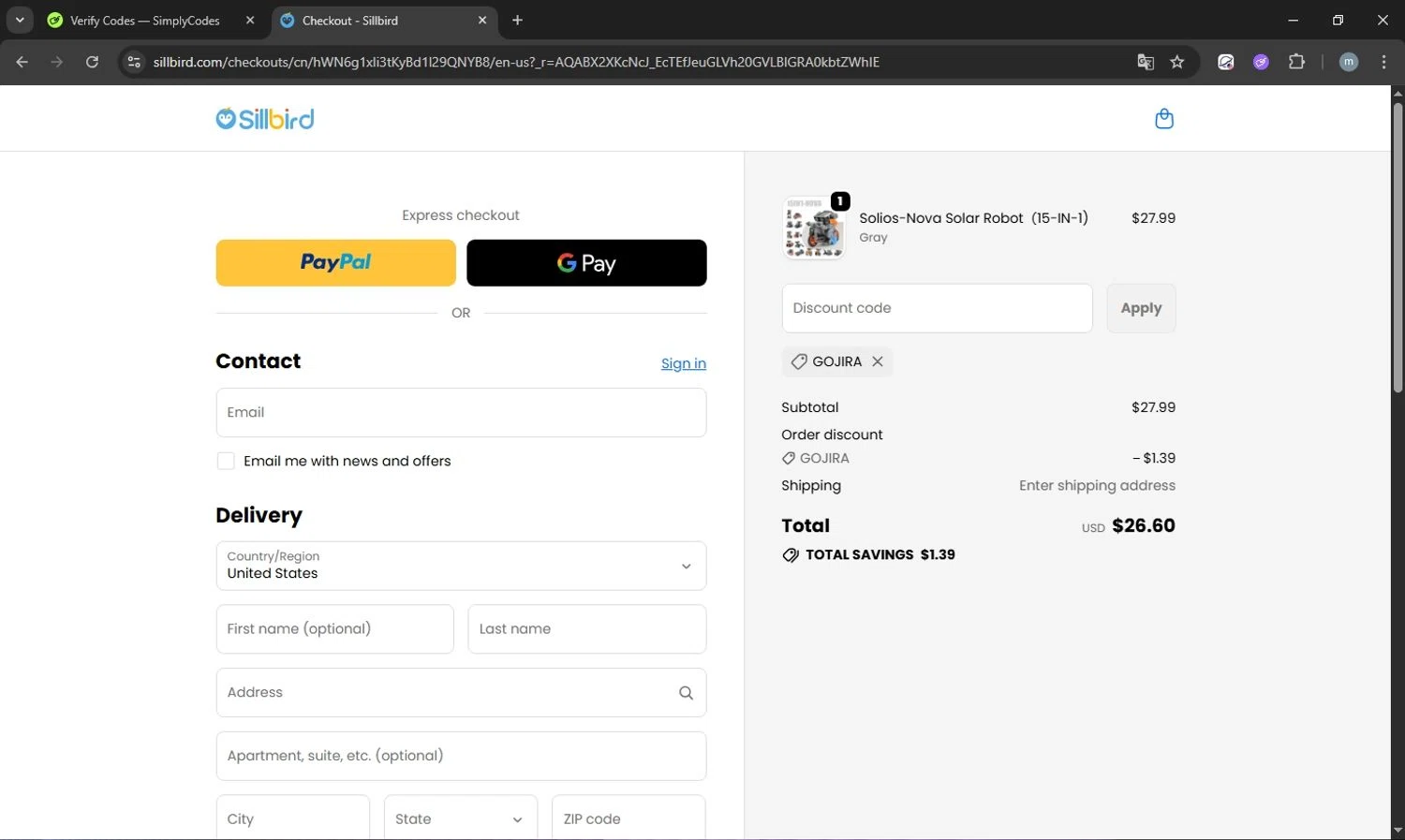Check Email me with news and offers
This screenshot has width=1405, height=840.
(x=226, y=461)
